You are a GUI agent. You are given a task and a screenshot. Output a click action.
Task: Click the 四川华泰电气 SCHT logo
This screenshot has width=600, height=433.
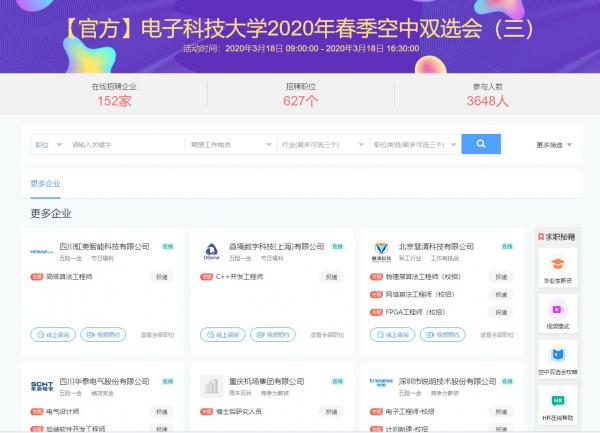42,386
